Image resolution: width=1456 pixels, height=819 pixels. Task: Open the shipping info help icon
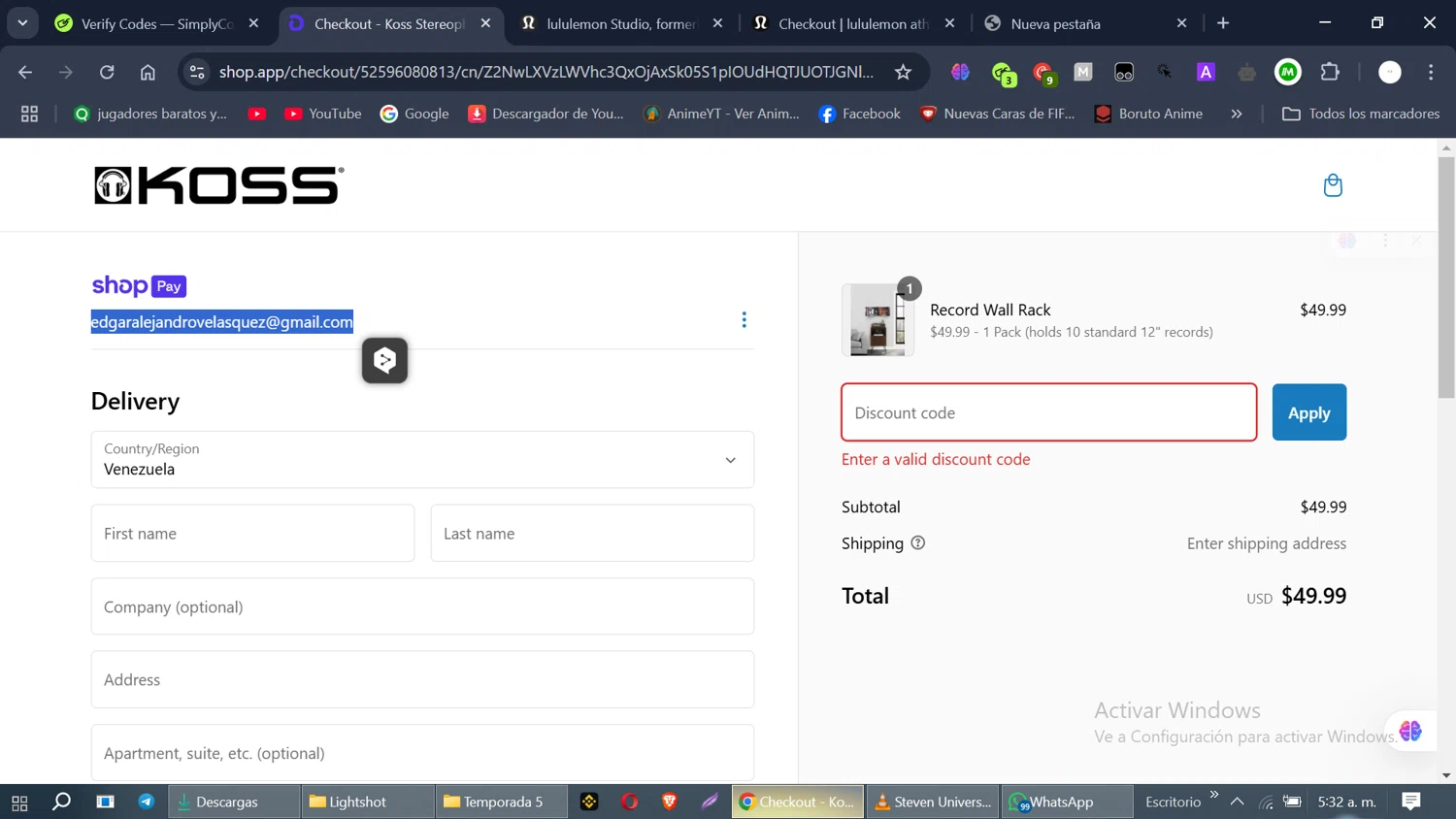(917, 543)
